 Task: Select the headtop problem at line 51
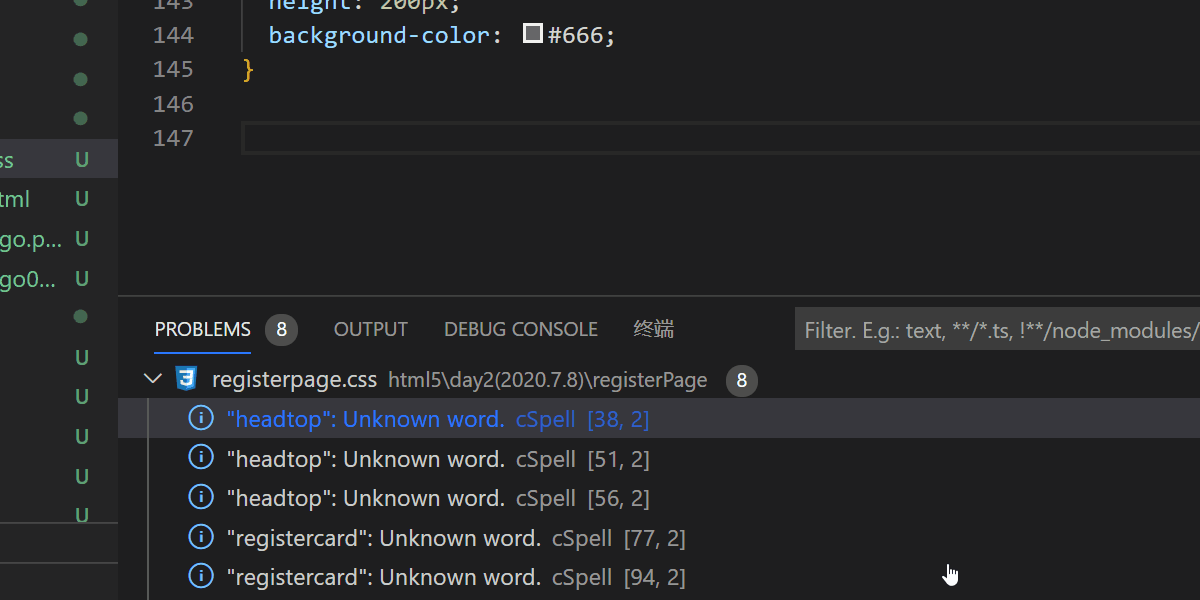[365, 457]
